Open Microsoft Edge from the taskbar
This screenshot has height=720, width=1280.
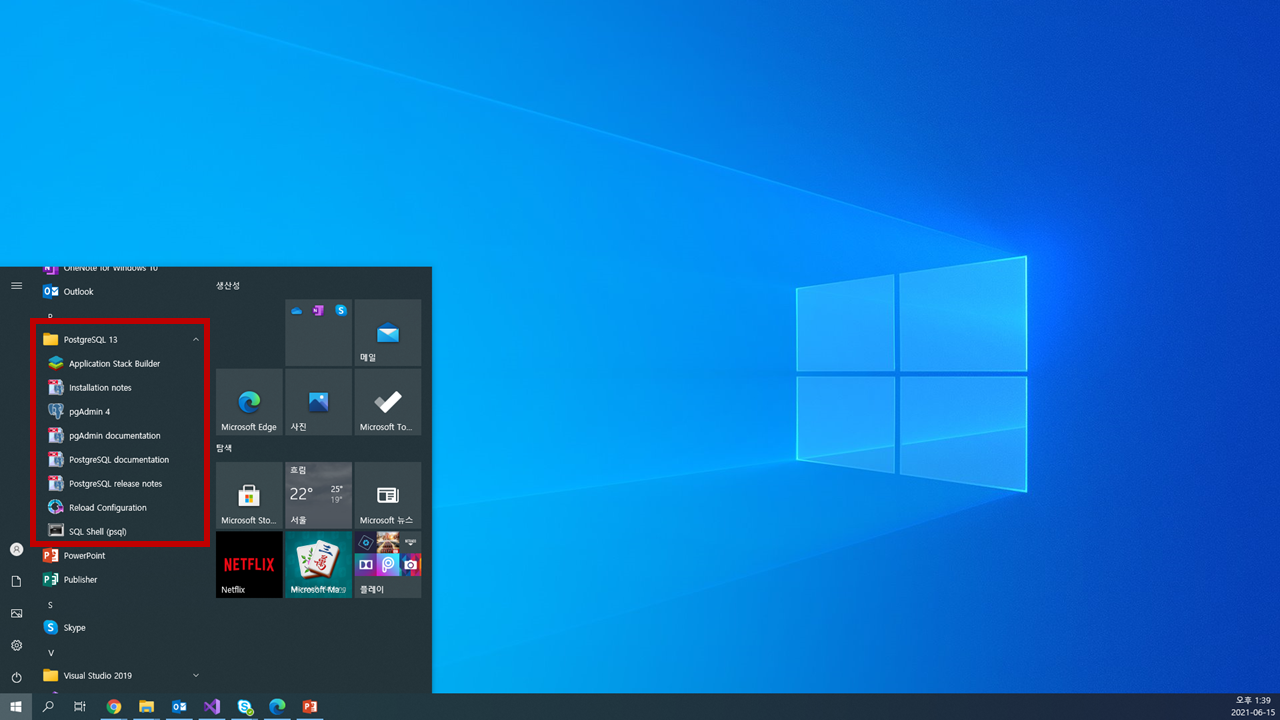point(277,707)
